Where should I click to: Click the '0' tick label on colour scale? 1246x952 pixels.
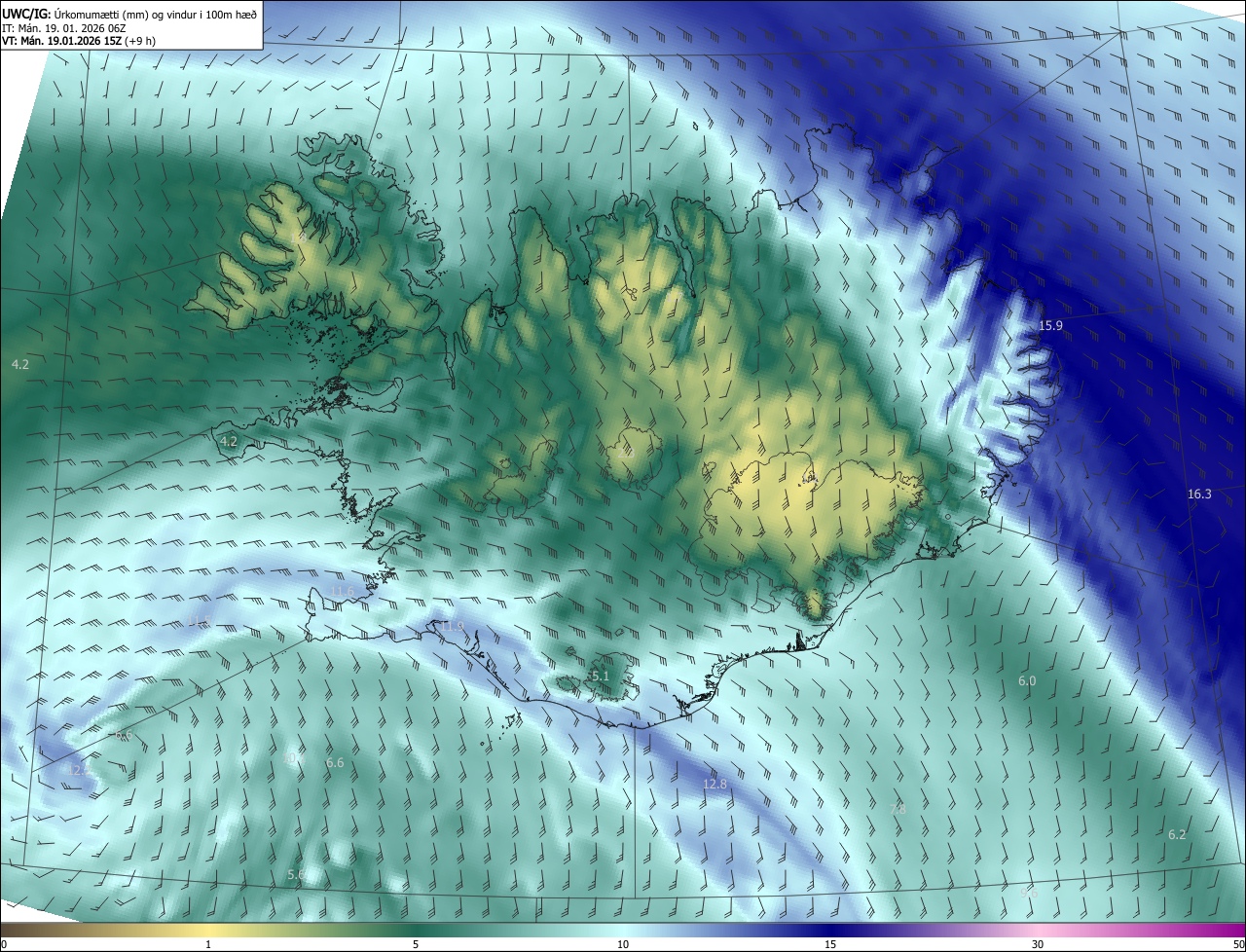[4, 944]
